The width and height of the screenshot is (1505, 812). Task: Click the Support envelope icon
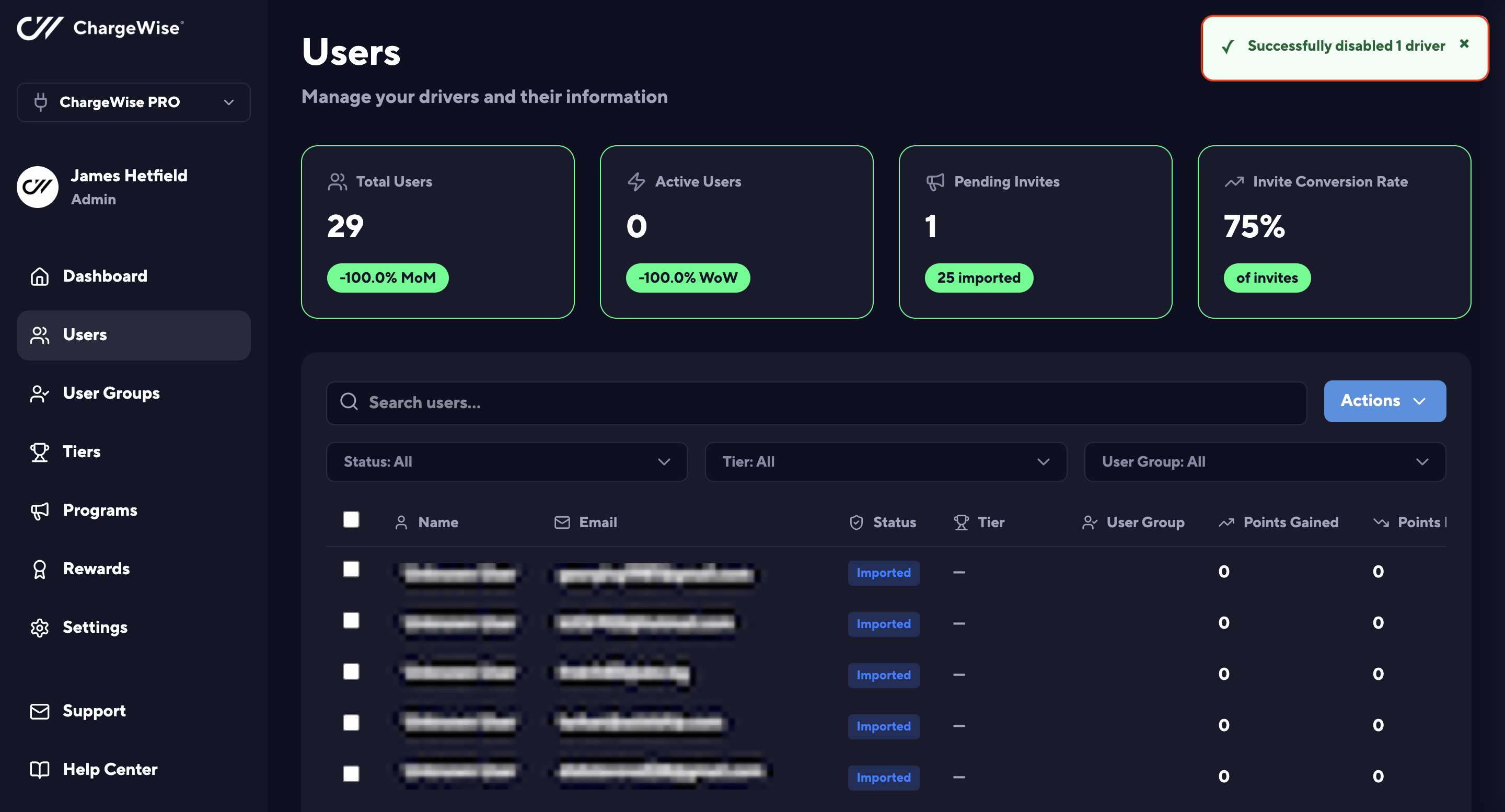(x=39, y=711)
